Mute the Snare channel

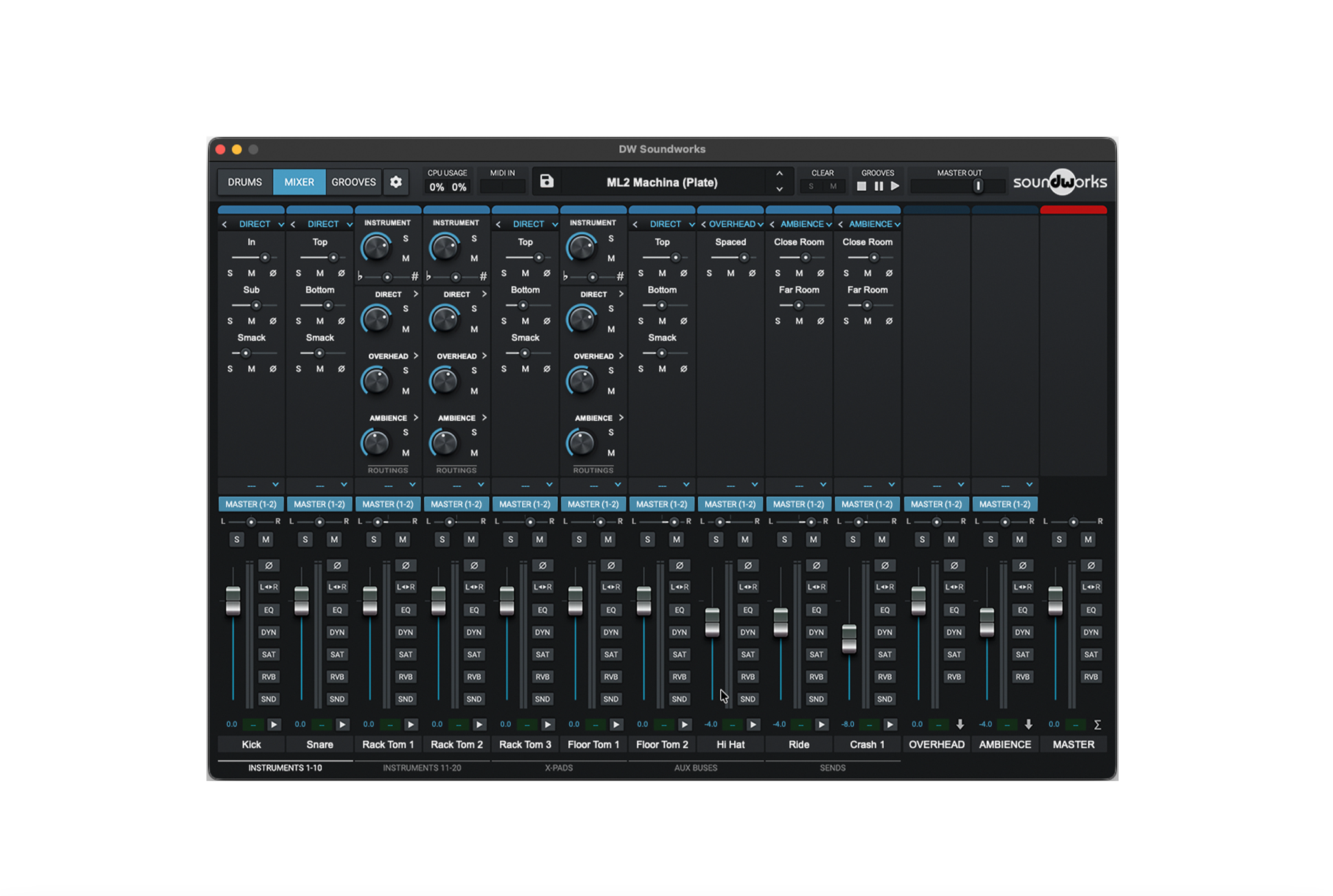tap(334, 540)
